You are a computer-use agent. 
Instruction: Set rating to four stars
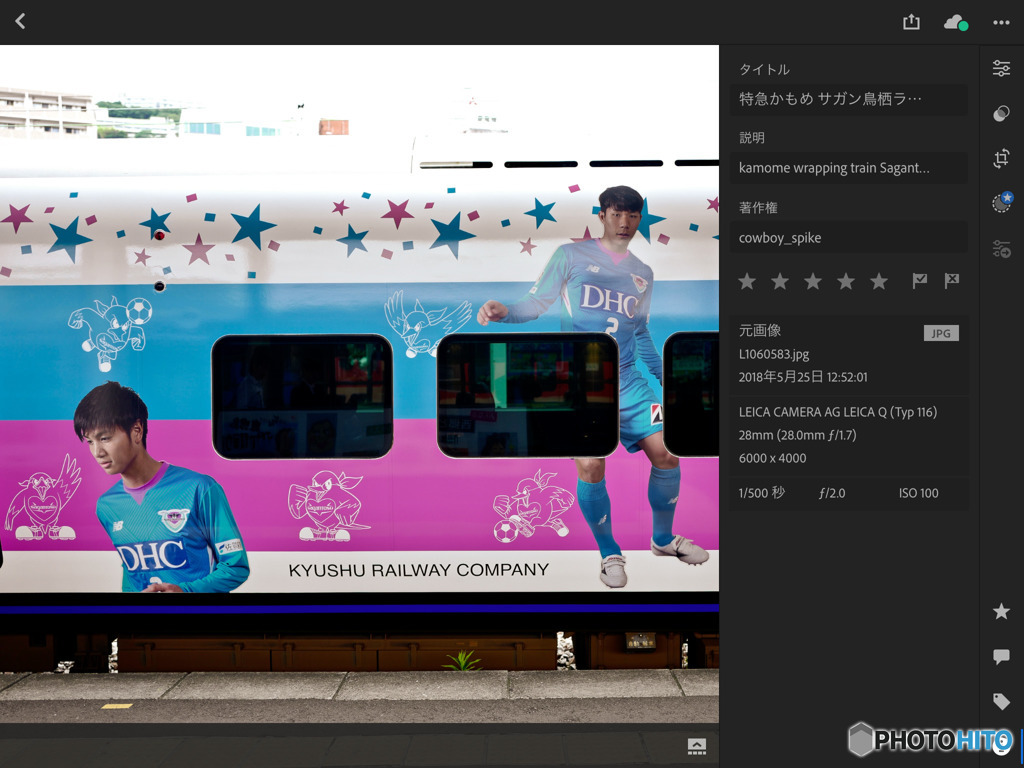point(846,281)
